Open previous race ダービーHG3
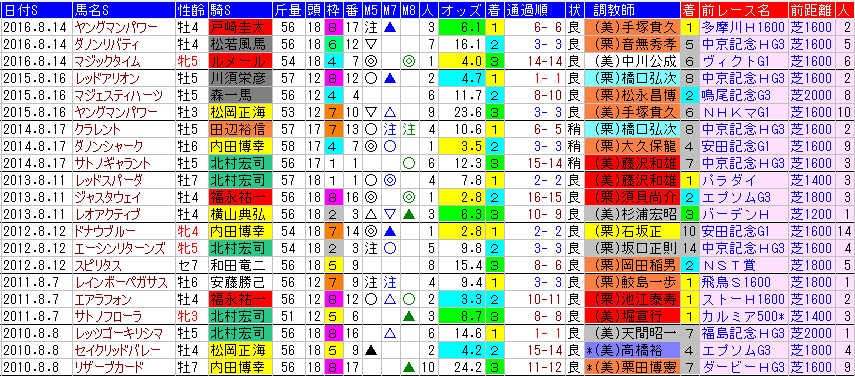 tap(743, 366)
